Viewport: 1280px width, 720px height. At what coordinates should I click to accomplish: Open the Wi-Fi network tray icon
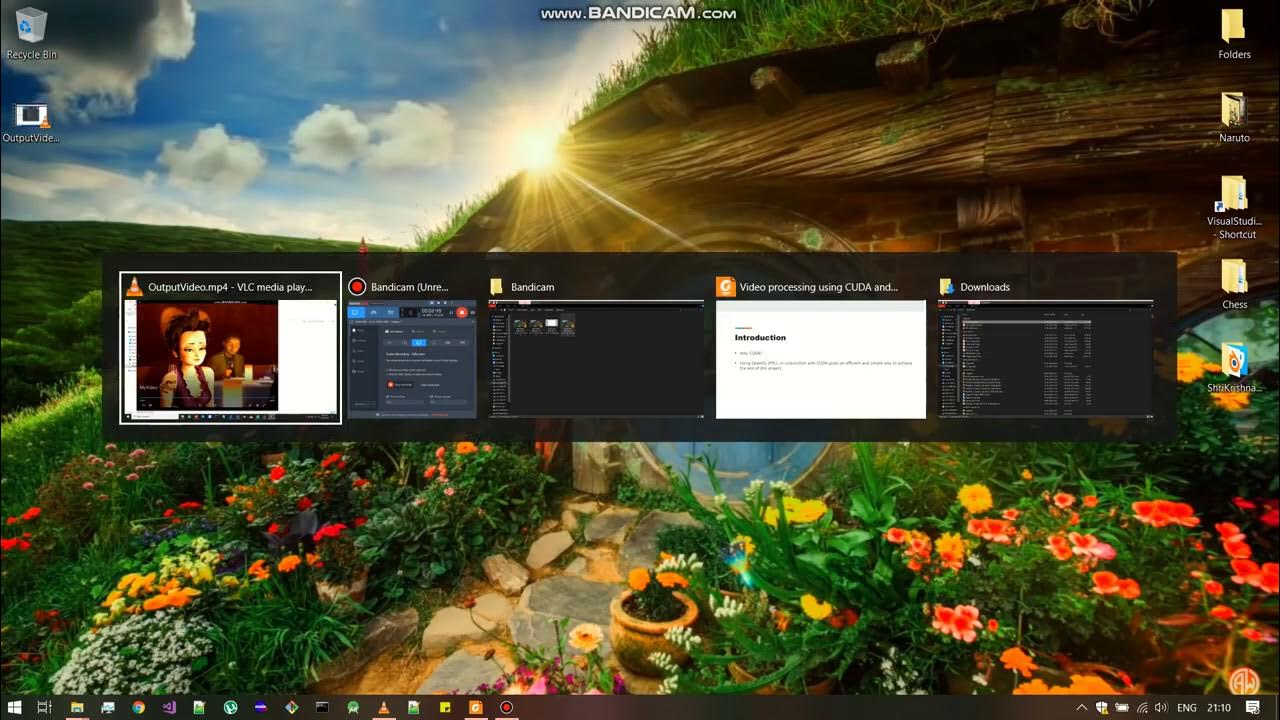pyautogui.click(x=1142, y=707)
